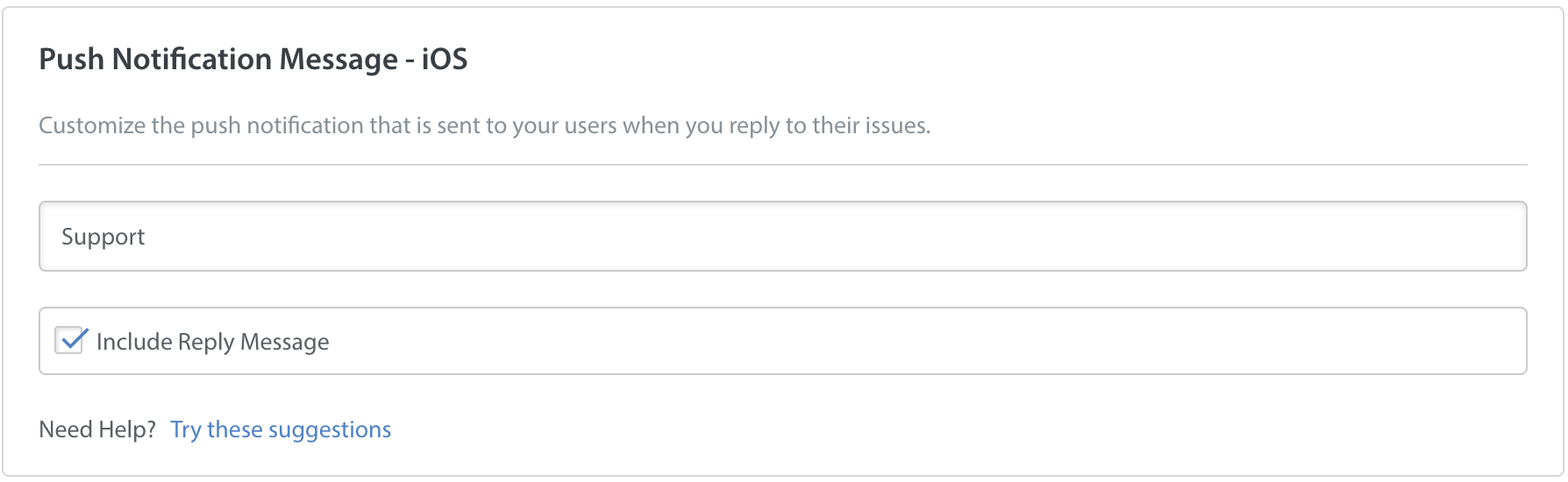This screenshot has height=482, width=1568.
Task: Click the iOS word in the heading
Action: [445, 59]
